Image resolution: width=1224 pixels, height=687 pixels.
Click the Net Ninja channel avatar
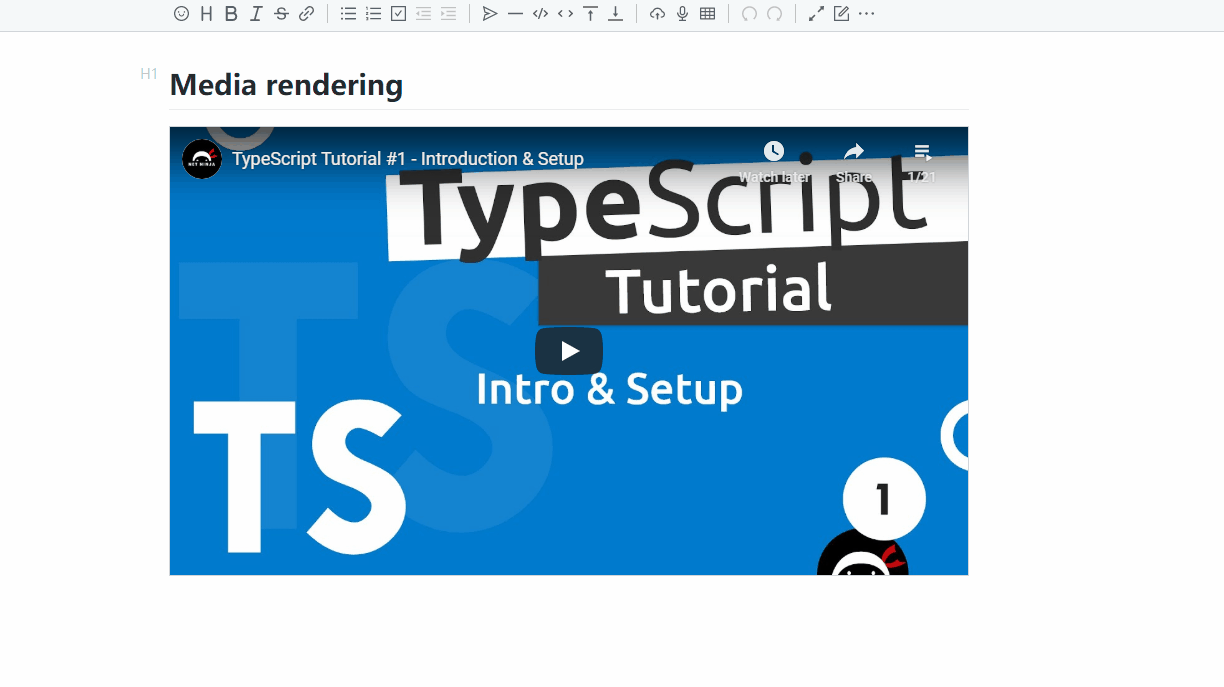click(202, 159)
